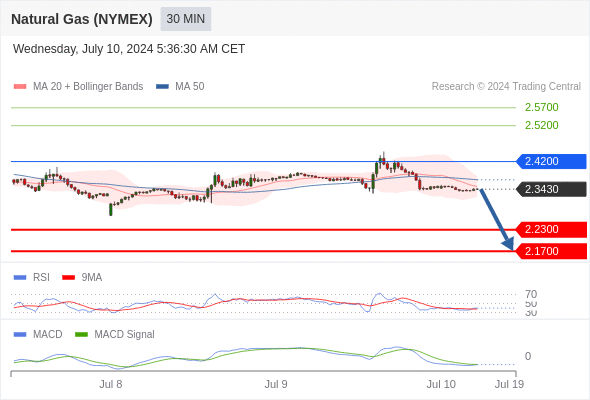Click the 9MA legend red swatch
Screen dimensions: 590x400
click(x=68, y=278)
